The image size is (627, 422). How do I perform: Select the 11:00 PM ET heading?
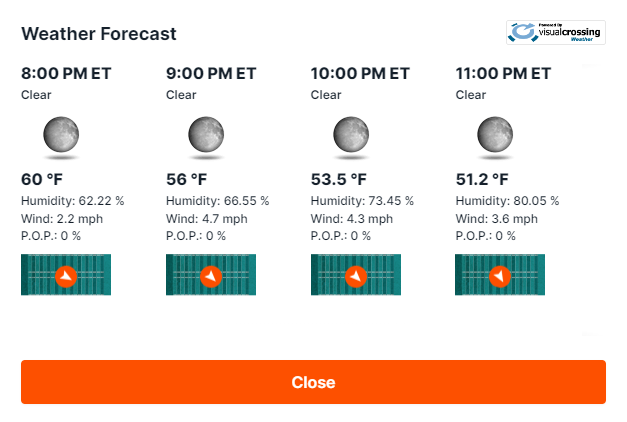click(x=503, y=74)
